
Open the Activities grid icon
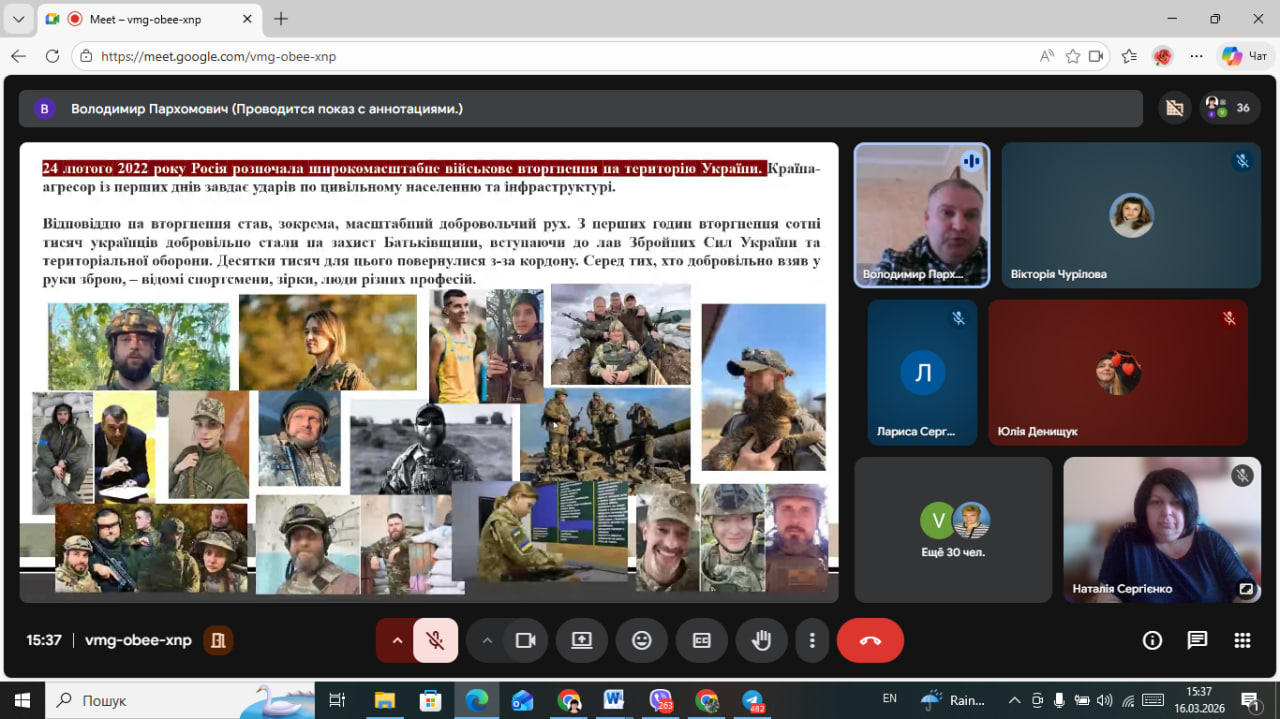tap(1242, 641)
